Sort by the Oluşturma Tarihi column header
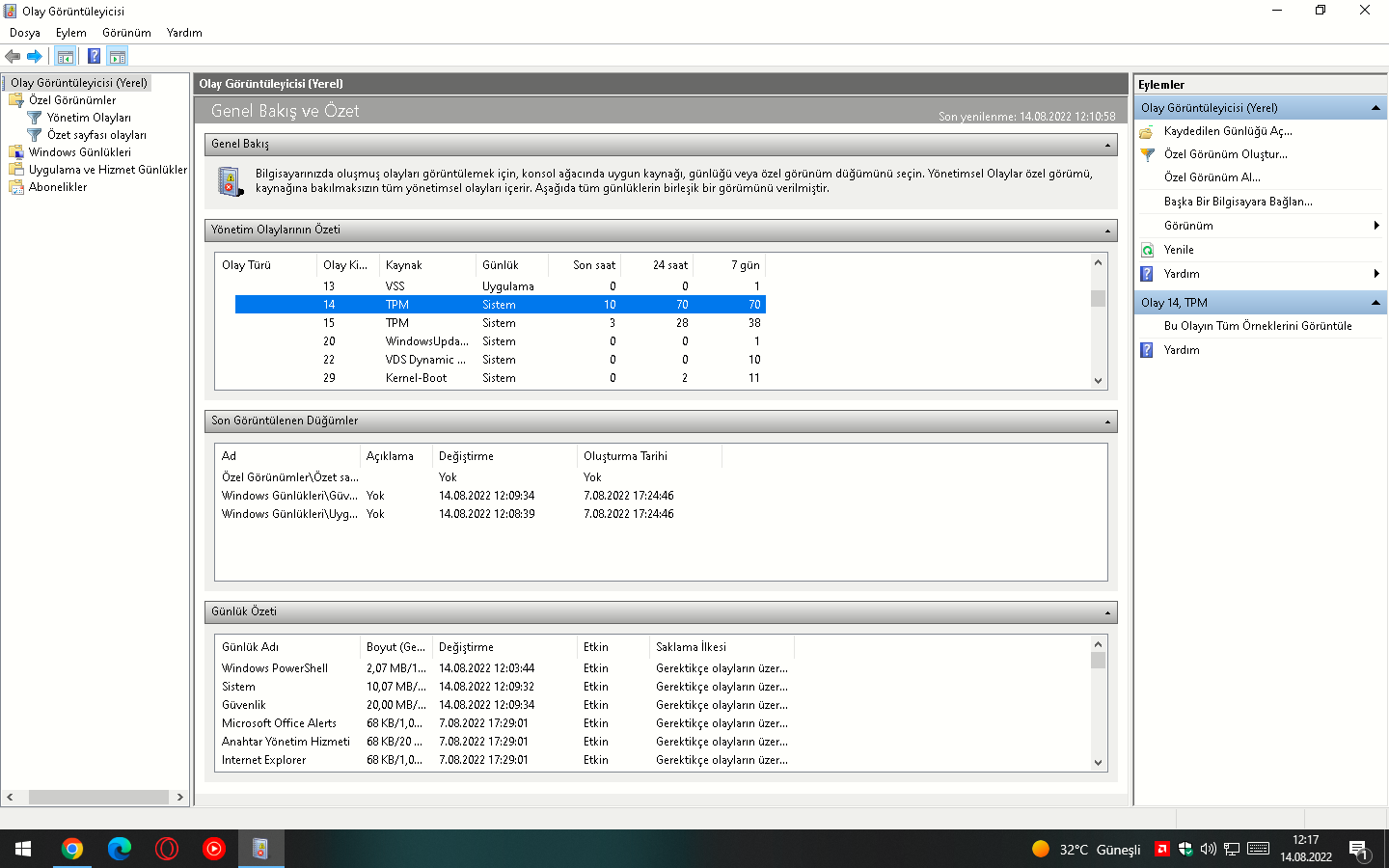The width and height of the screenshot is (1389, 868). pyautogui.click(x=648, y=456)
